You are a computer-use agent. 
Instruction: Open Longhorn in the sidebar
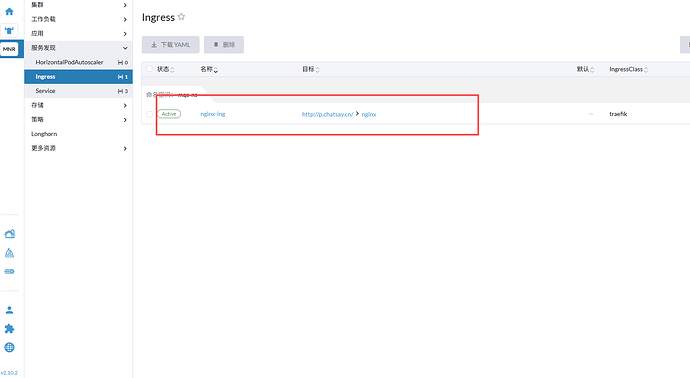coord(44,134)
